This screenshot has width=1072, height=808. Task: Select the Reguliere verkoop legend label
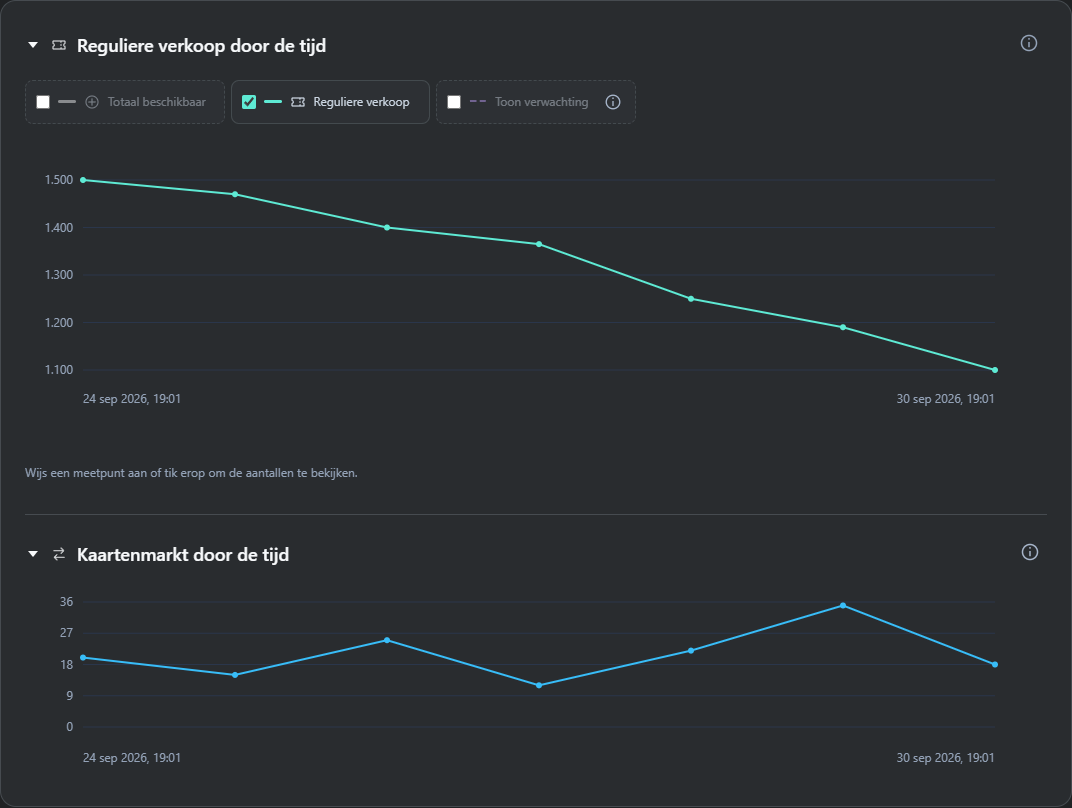point(361,102)
